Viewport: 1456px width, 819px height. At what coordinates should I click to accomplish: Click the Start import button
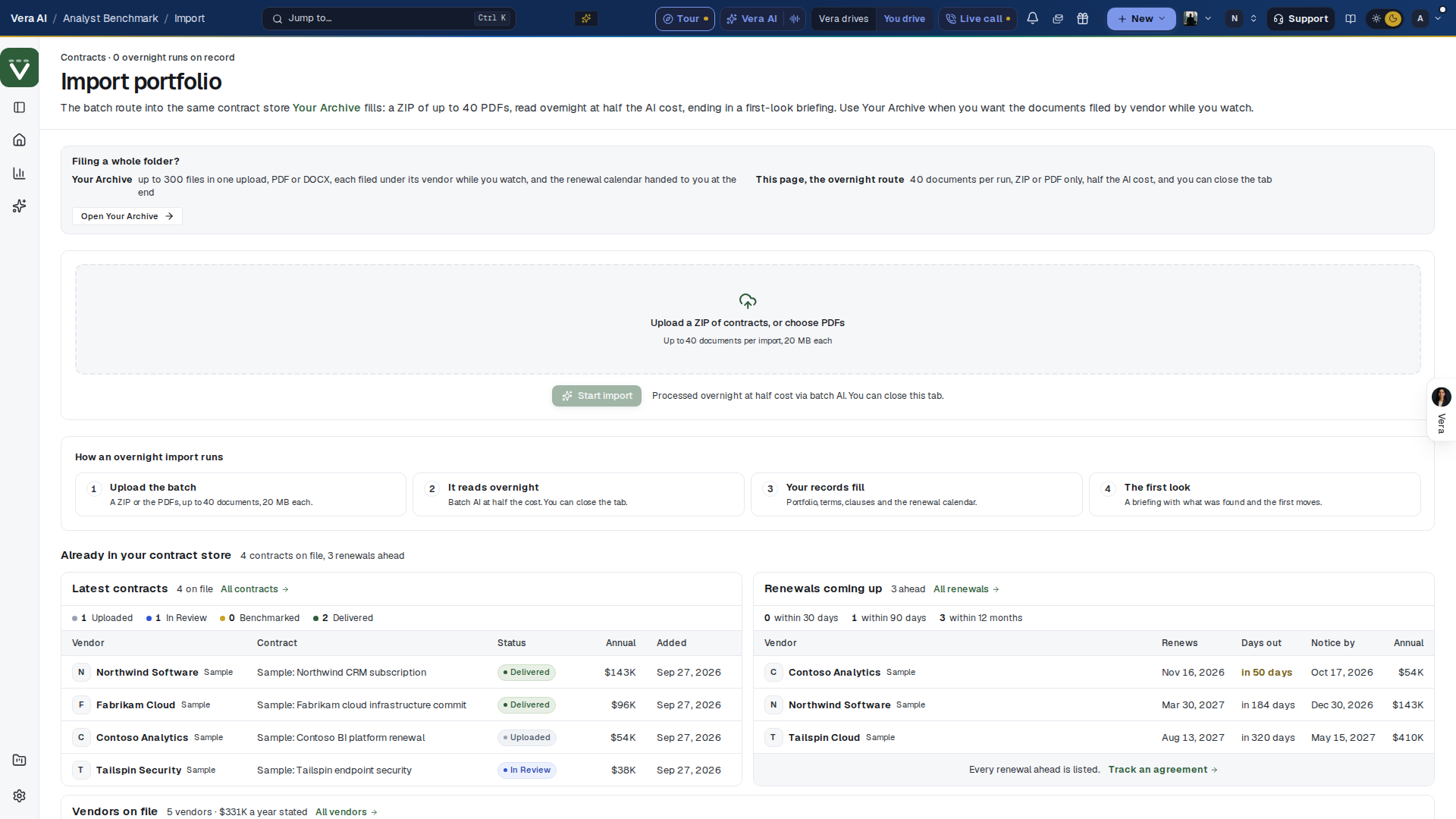click(597, 396)
